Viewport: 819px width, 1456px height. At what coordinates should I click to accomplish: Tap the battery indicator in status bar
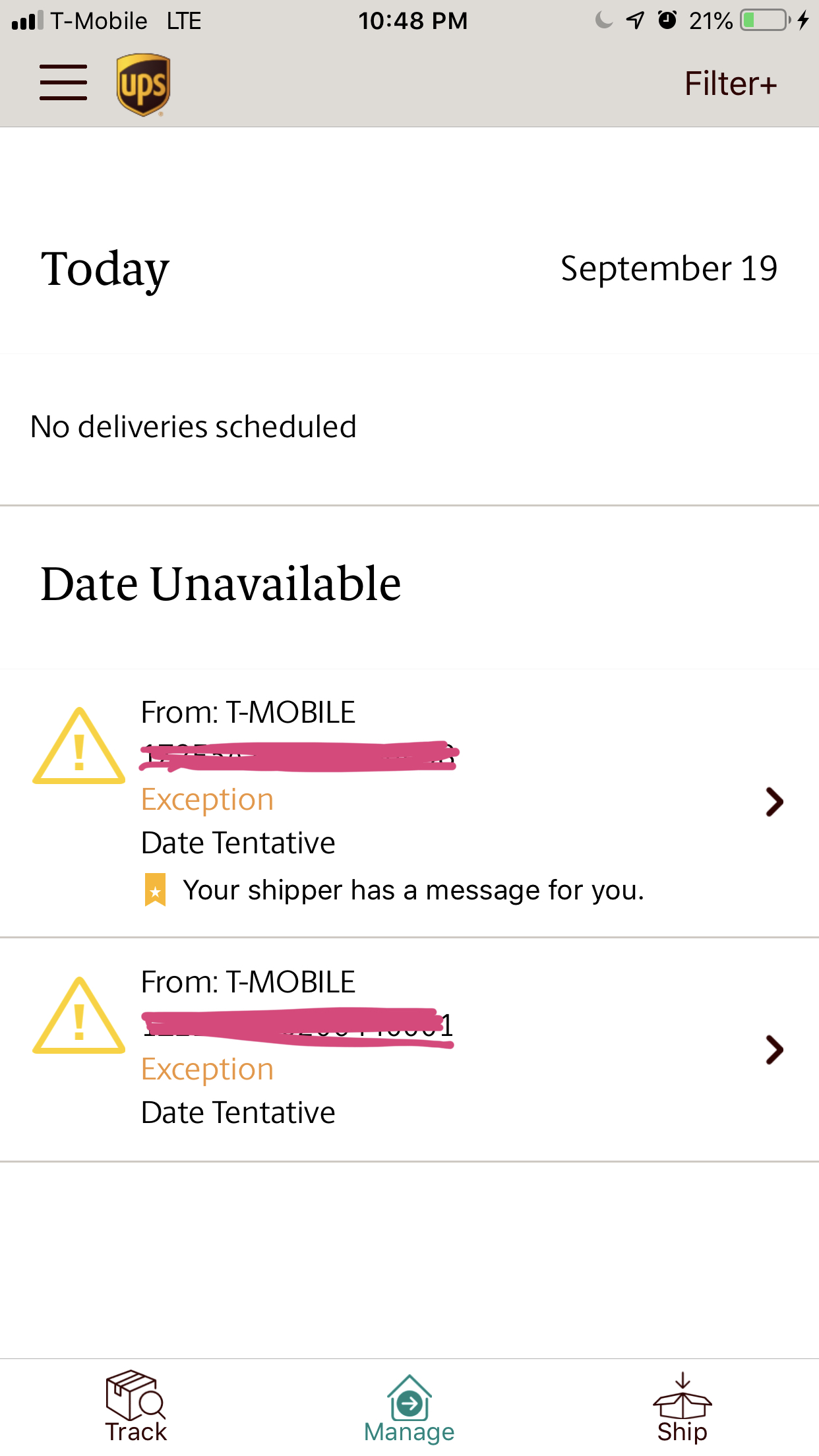[x=765, y=20]
